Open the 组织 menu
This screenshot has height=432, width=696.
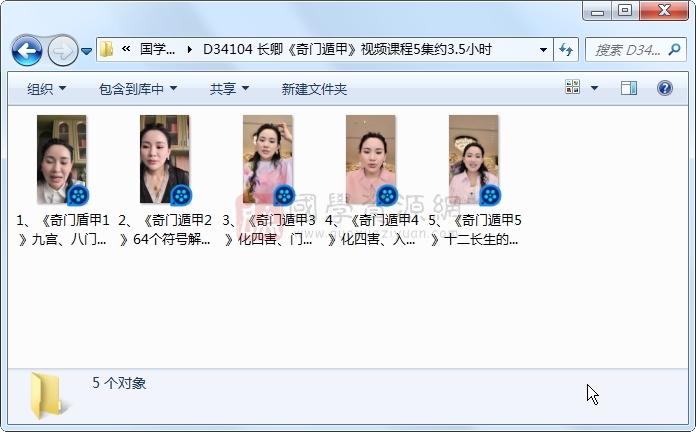coord(46,89)
